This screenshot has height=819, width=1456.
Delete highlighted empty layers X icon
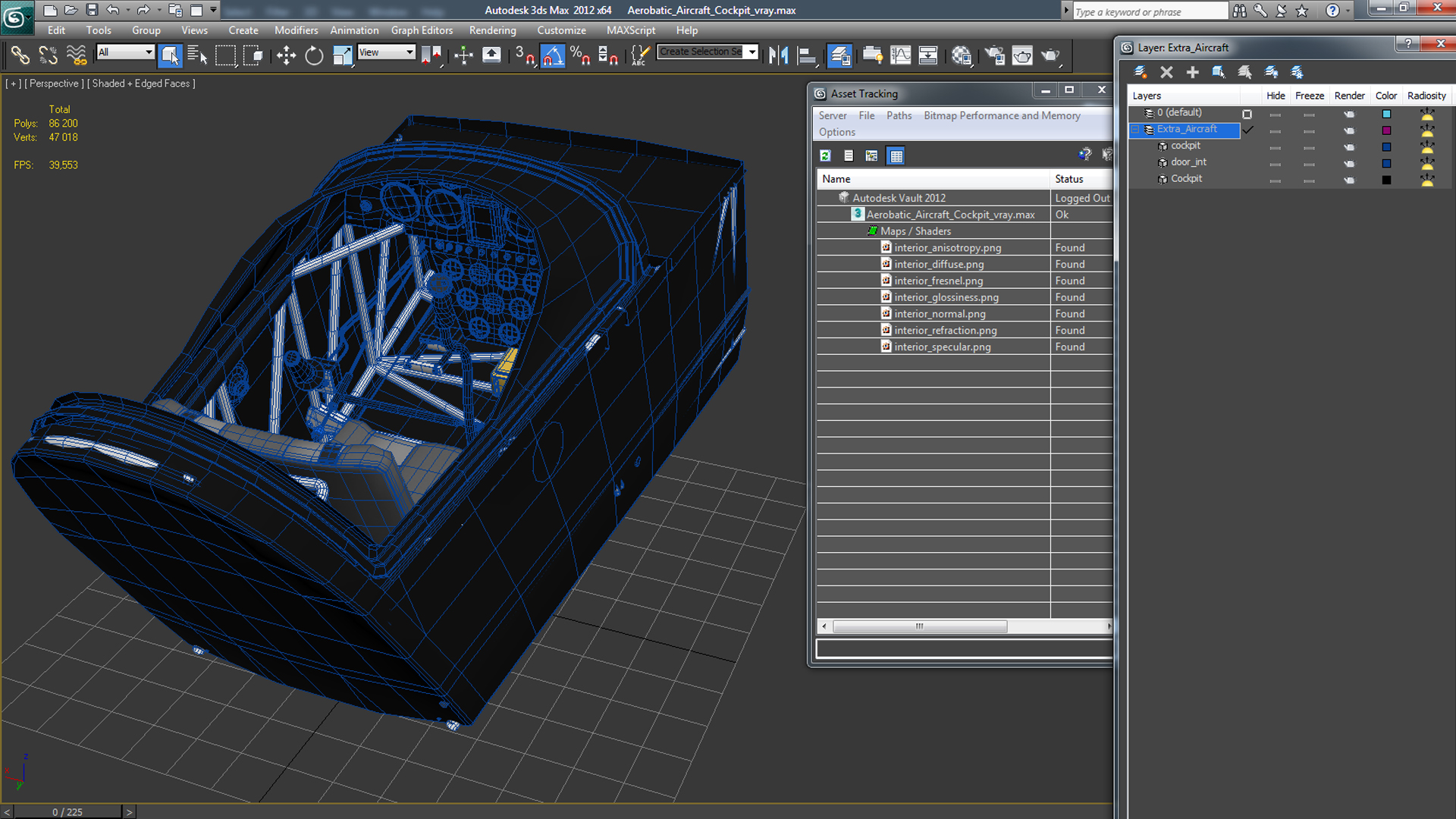coord(1166,72)
